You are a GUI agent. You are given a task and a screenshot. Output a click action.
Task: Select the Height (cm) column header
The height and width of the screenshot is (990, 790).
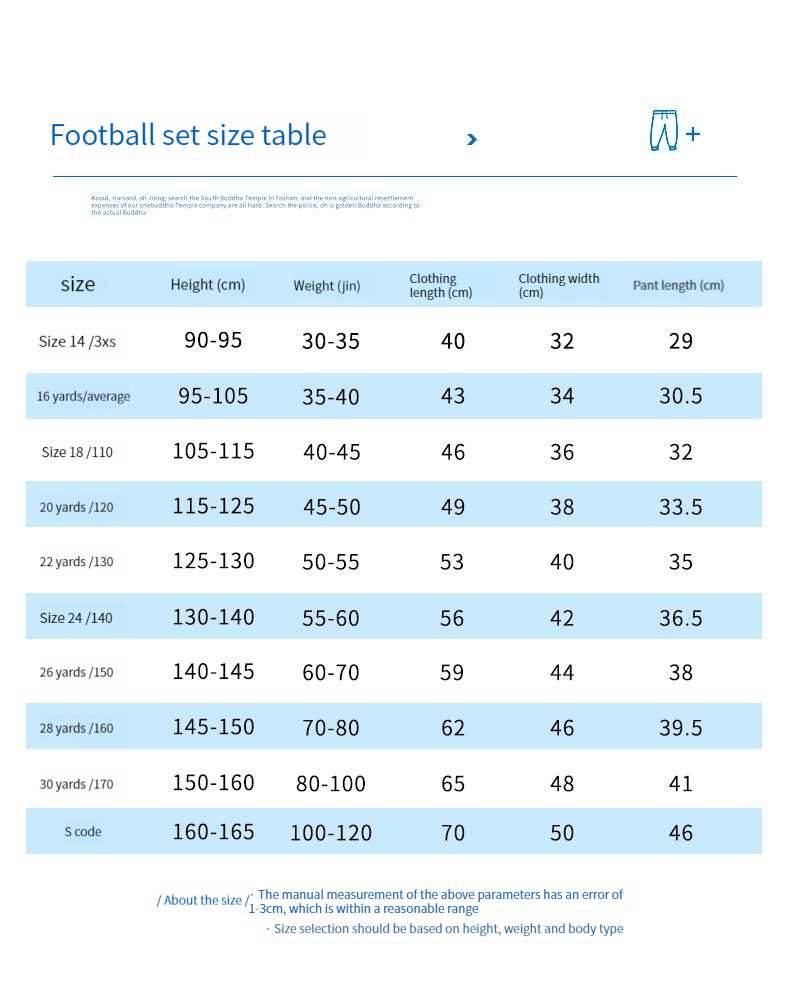click(x=208, y=285)
